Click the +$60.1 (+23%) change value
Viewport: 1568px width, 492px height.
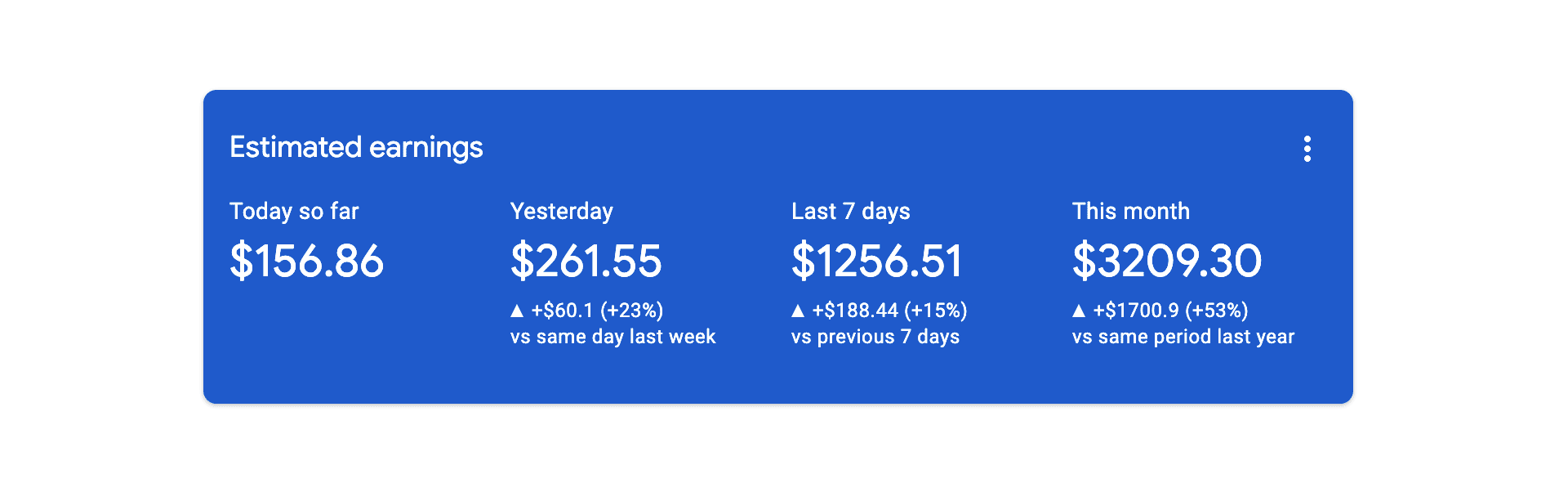pos(597,311)
